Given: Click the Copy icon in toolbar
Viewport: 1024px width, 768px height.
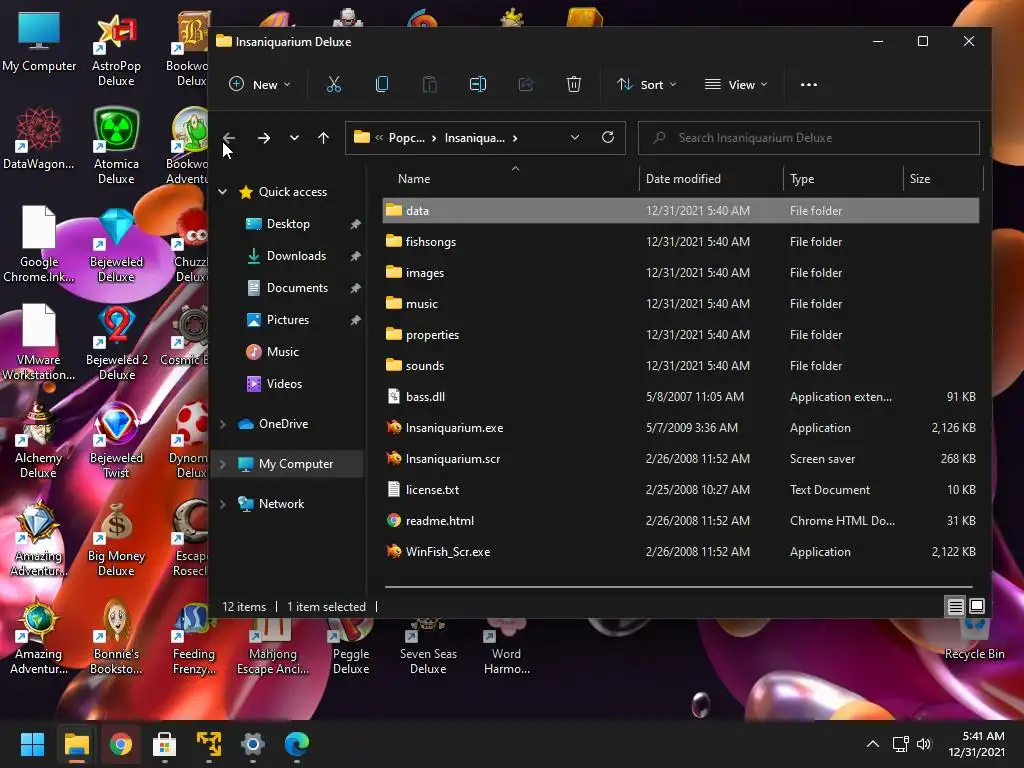Looking at the screenshot, I should pyautogui.click(x=382, y=84).
